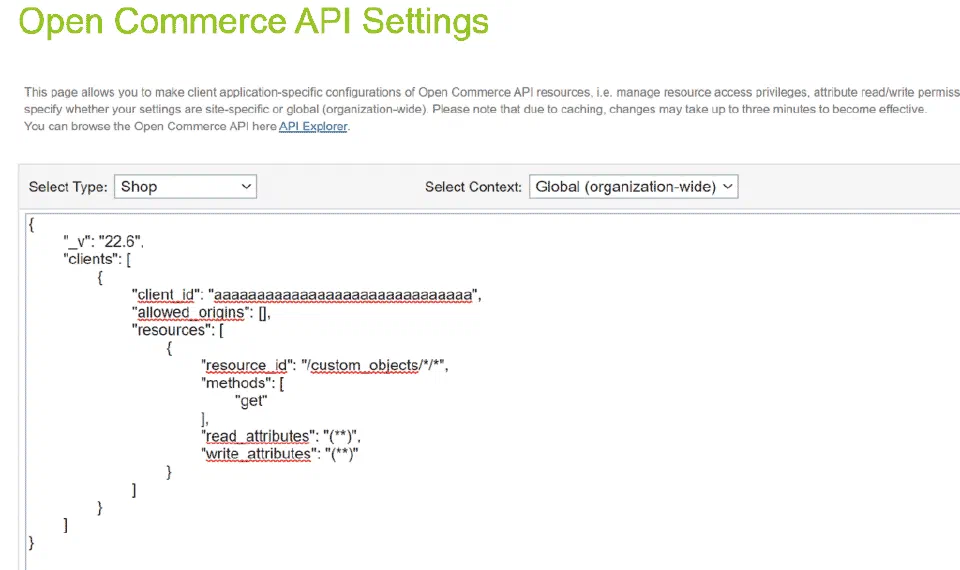The height and width of the screenshot is (570, 960).
Task: Click the "resources": [ line
Action: (x=178, y=331)
